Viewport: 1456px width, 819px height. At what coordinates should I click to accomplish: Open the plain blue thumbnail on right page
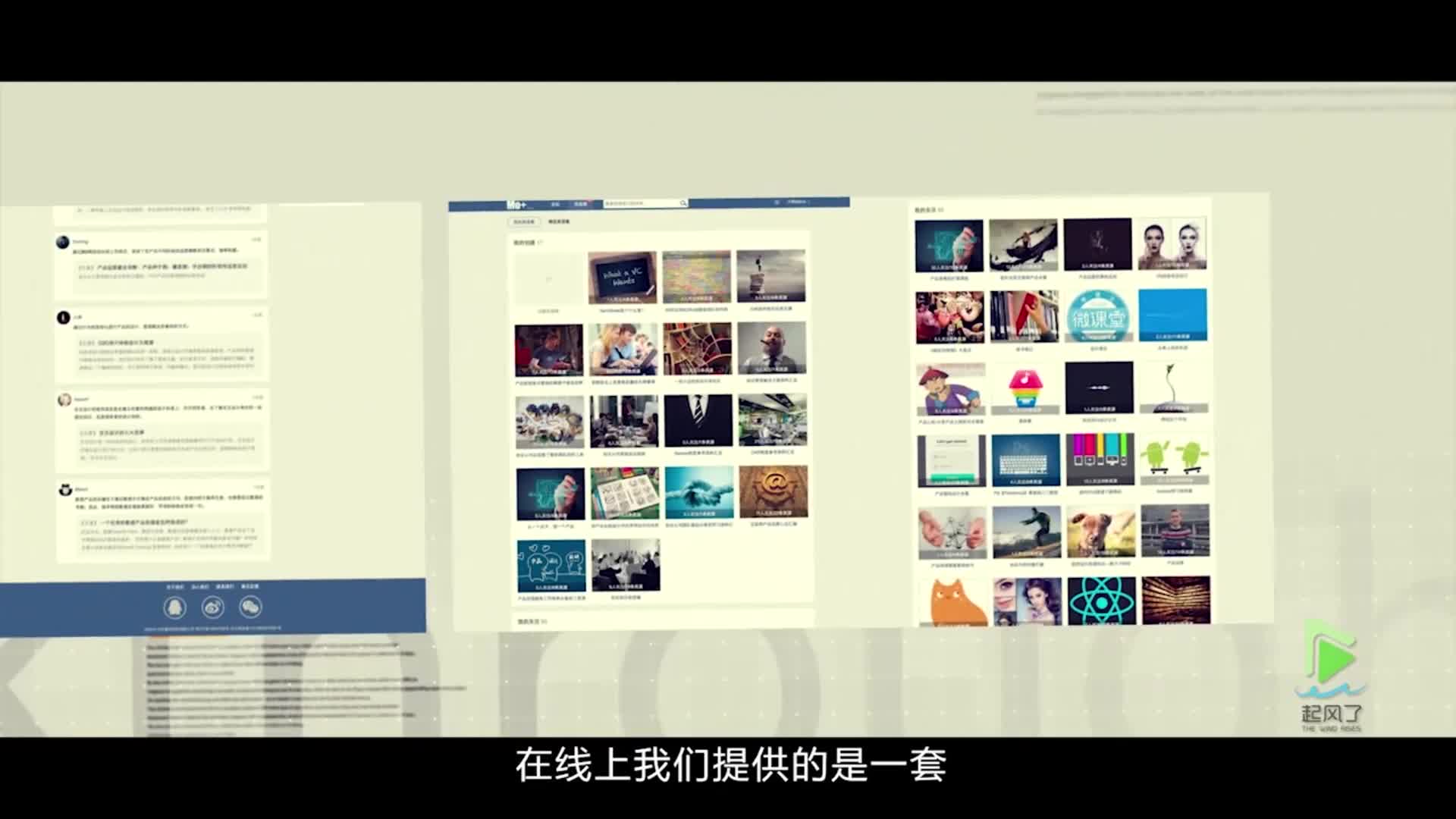click(1172, 315)
